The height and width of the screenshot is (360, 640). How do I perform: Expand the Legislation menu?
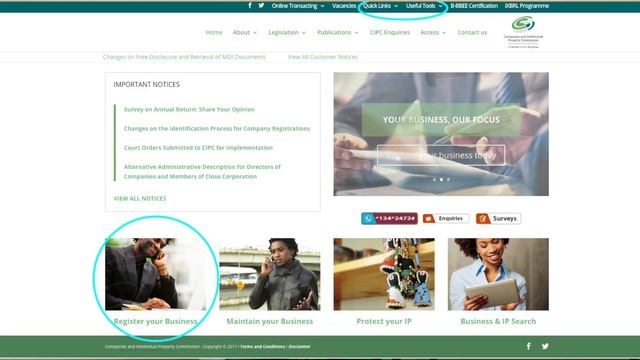point(287,32)
